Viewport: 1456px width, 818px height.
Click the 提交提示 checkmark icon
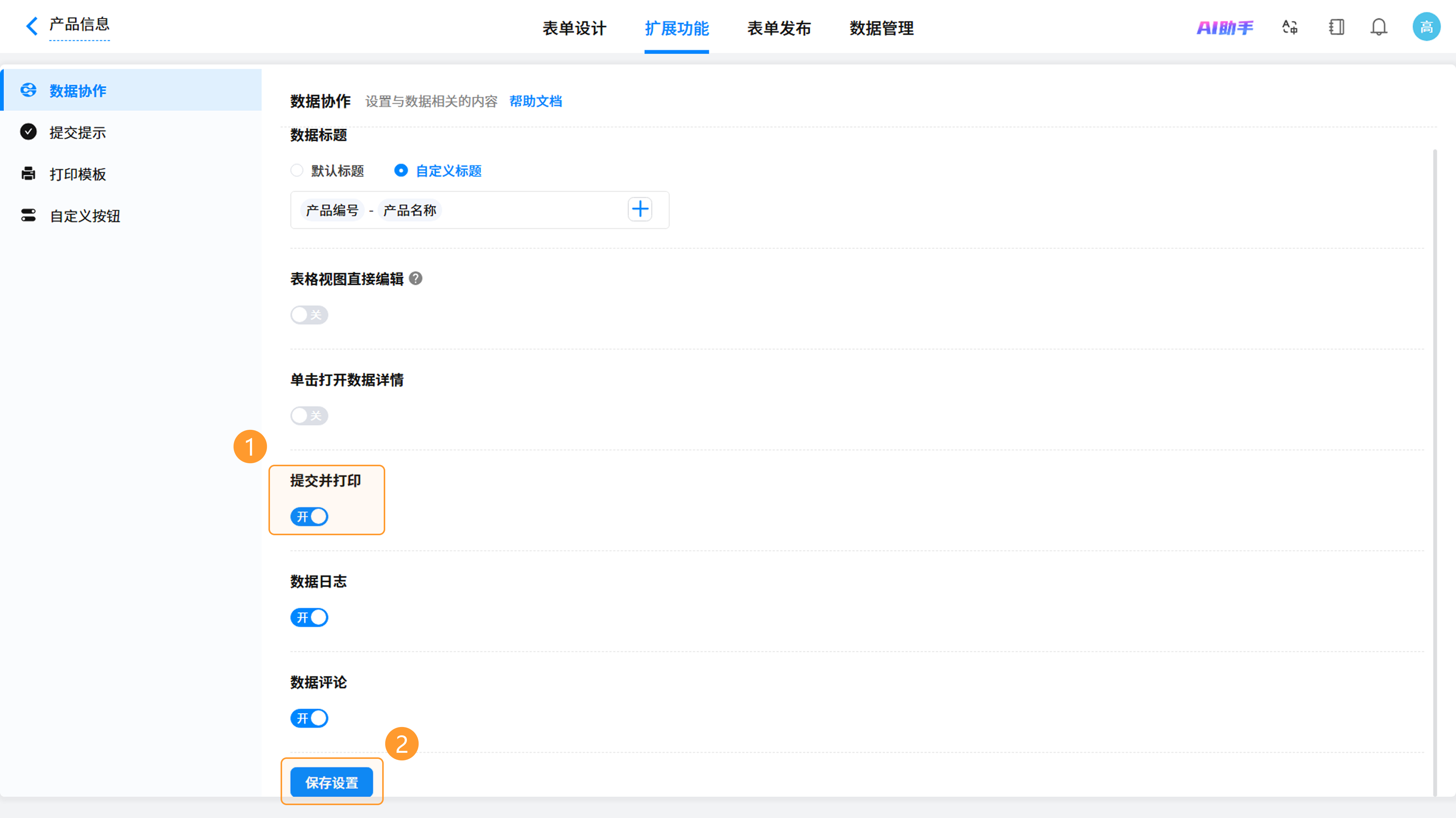[x=28, y=132]
